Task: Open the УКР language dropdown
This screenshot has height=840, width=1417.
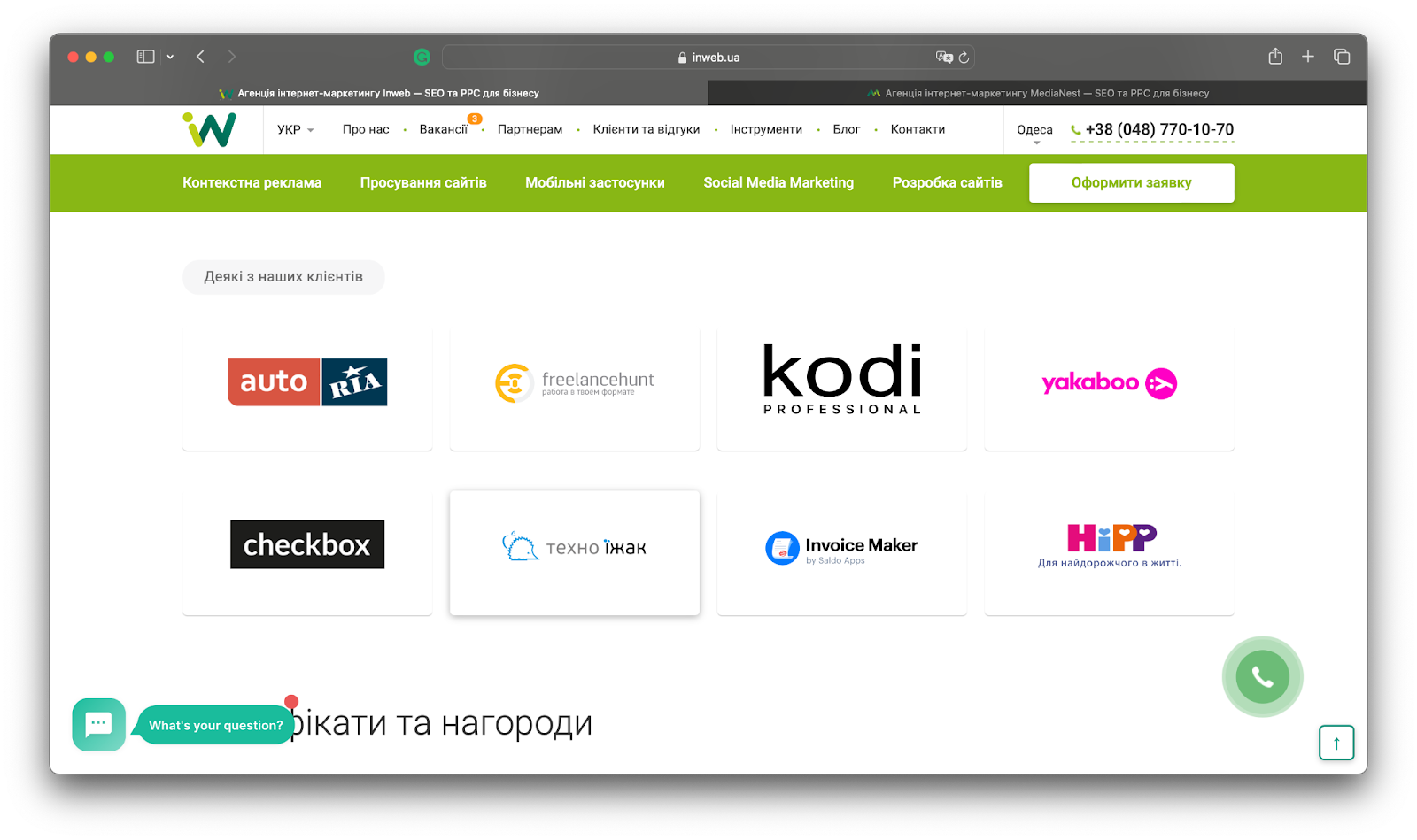Action: click(295, 129)
